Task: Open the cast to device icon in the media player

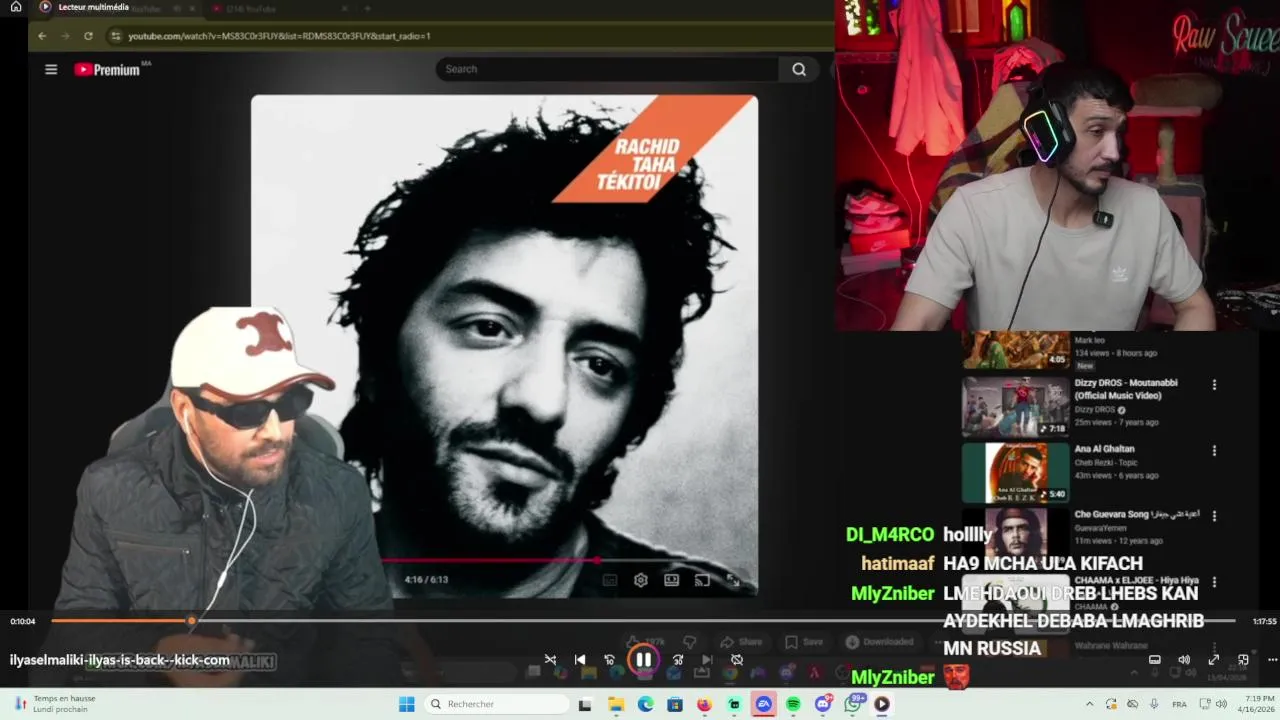Action: [1155, 660]
